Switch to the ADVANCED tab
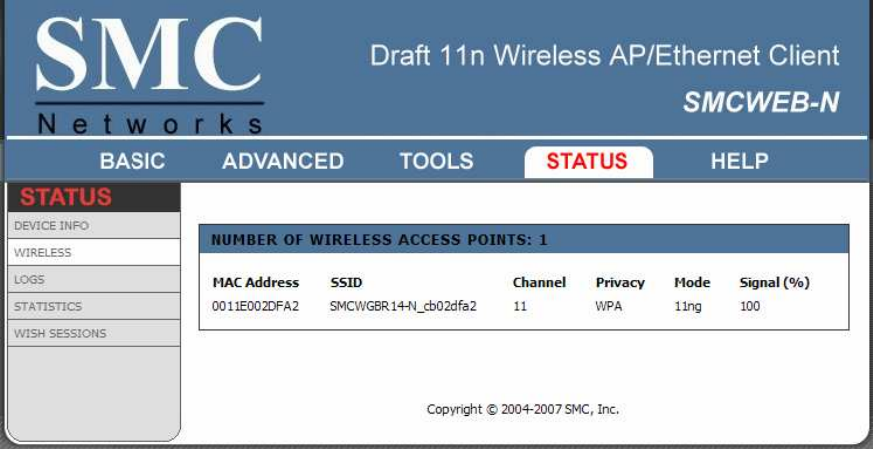This screenshot has width=873, height=449. (x=283, y=161)
